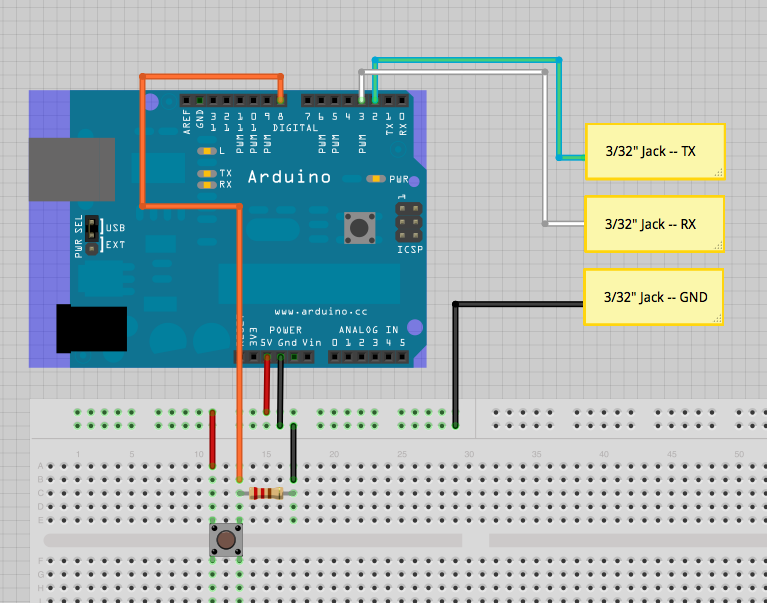Image resolution: width=767 pixels, height=603 pixels.
Task: Select the 3/32" Jack -- GND note
Action: click(x=654, y=297)
